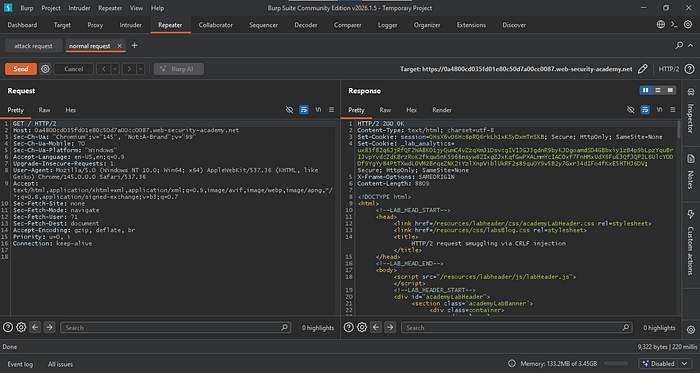Show Response in Raw view

point(385,110)
